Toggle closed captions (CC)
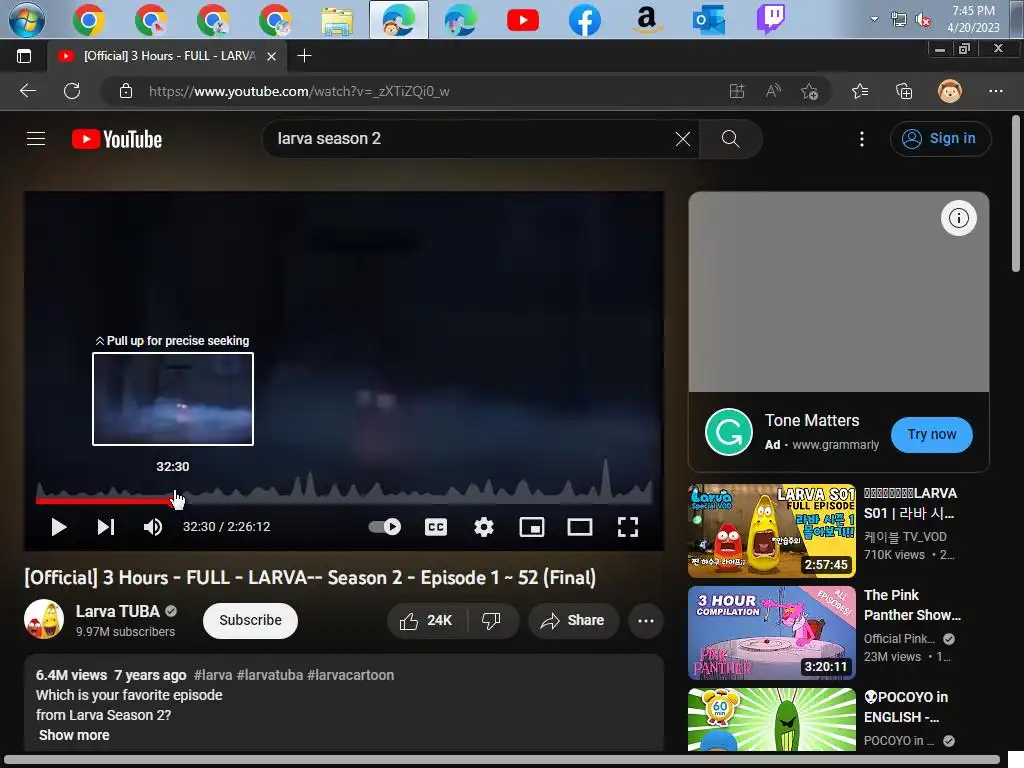The height and width of the screenshot is (768, 1024). [436, 527]
